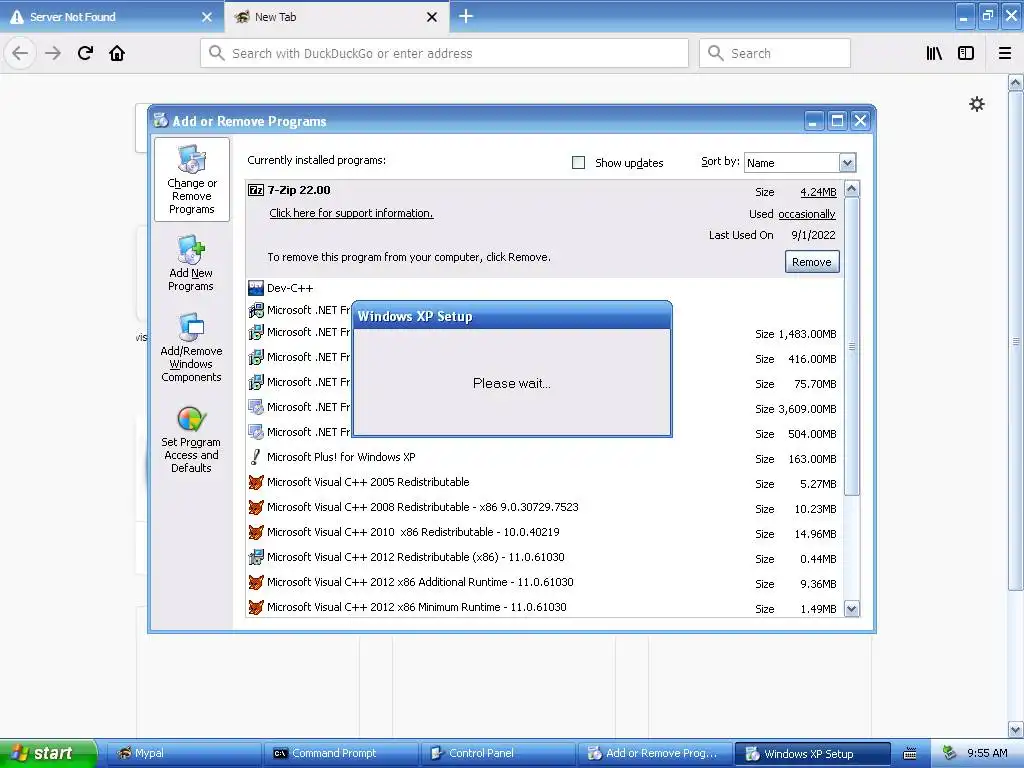The image size is (1024, 768).
Task: Select Add New Programs panel
Action: pyautogui.click(x=191, y=263)
